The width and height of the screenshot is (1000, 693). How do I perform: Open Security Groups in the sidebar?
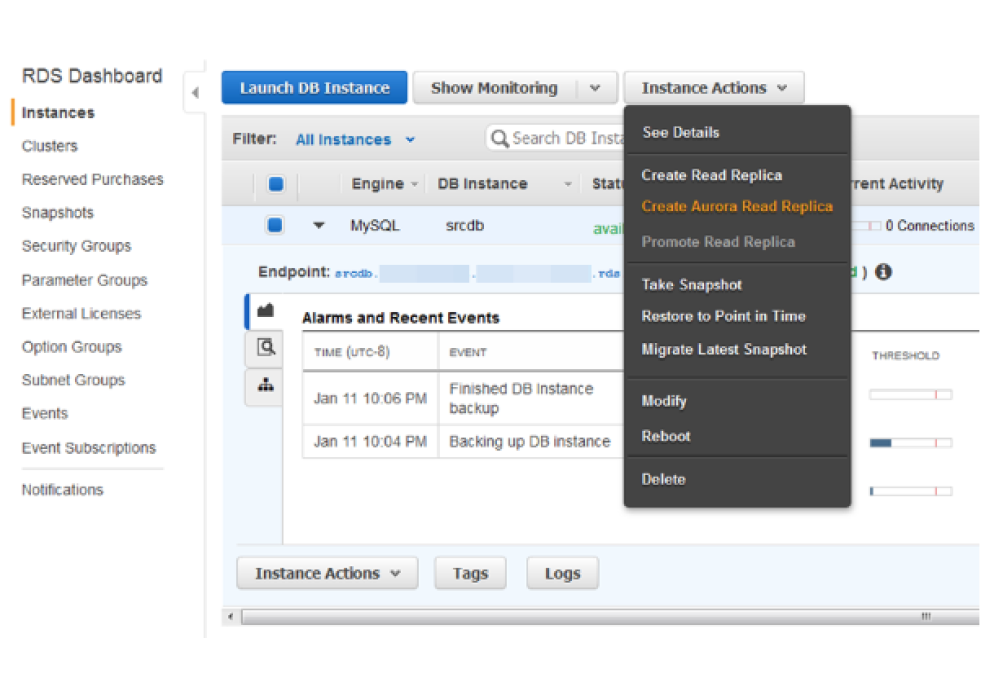tap(77, 246)
